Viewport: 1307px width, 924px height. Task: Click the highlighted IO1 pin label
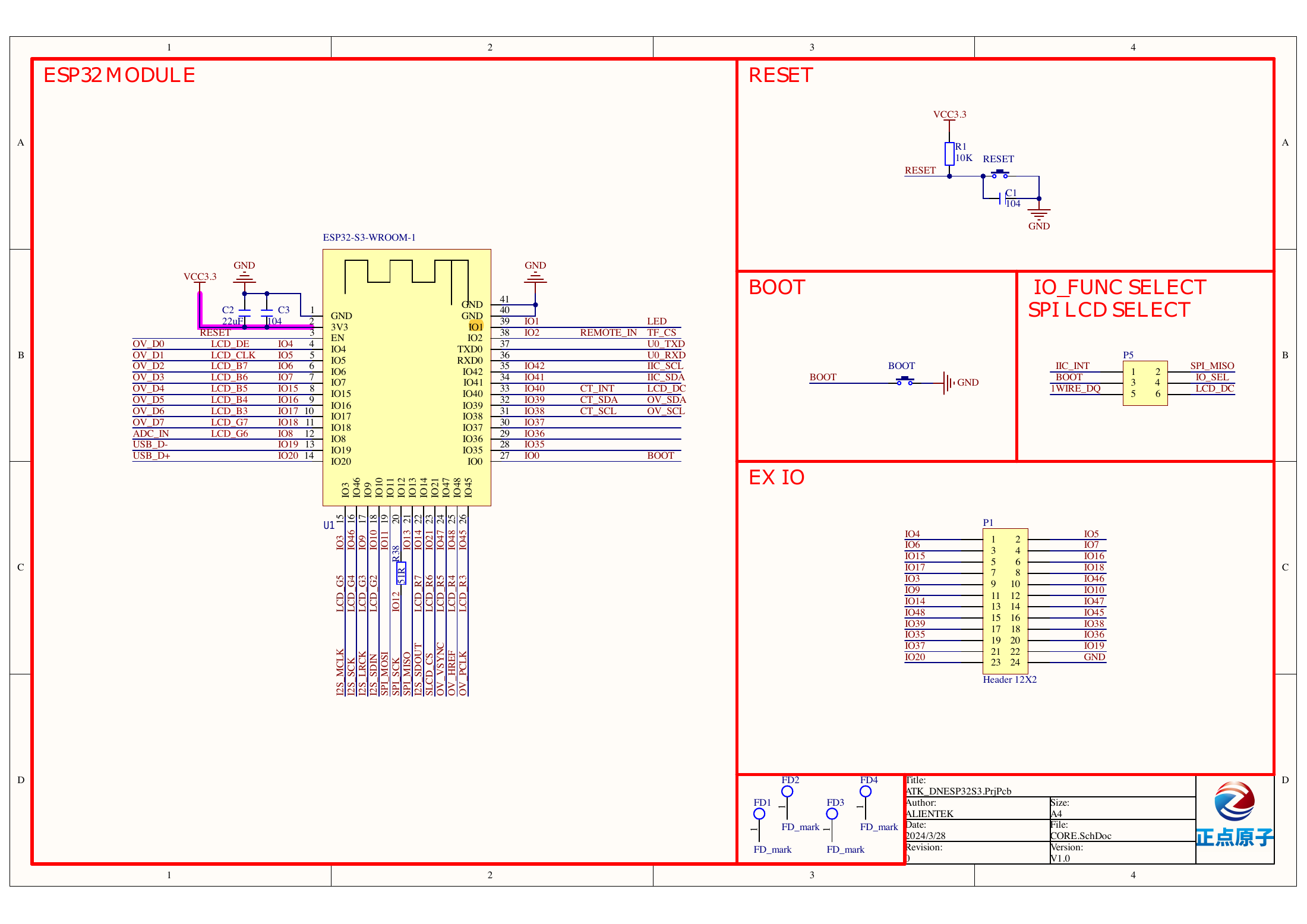pos(476,327)
